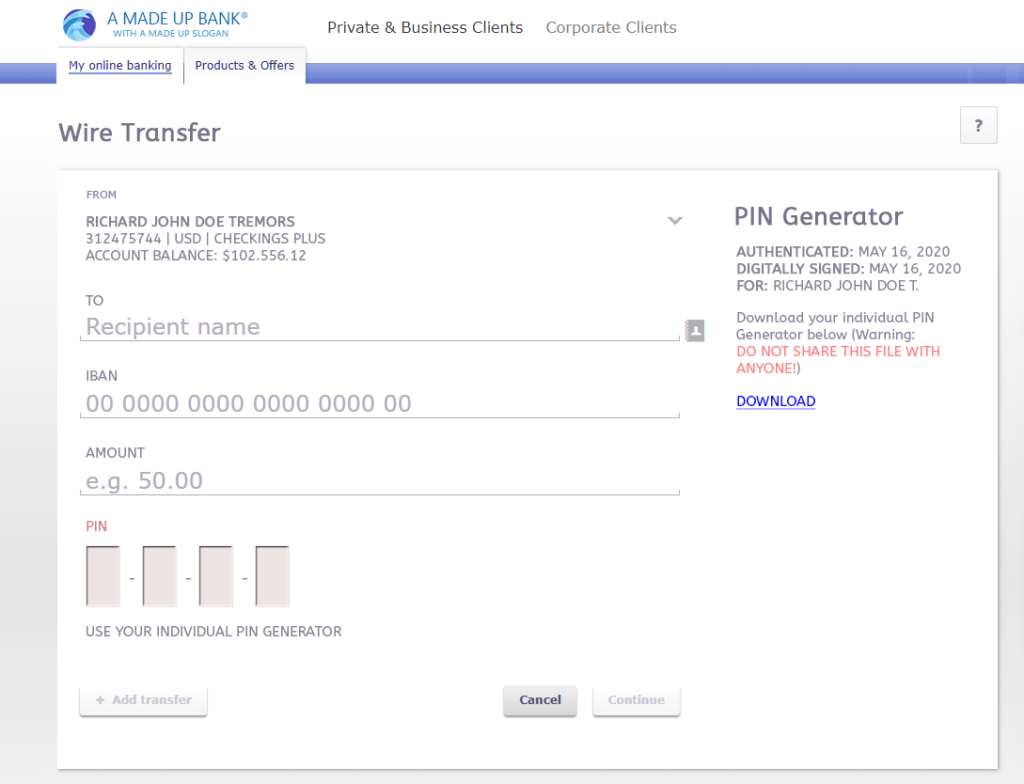This screenshot has height=784, width=1024.
Task: Open the recipient address book icon
Action: click(695, 330)
